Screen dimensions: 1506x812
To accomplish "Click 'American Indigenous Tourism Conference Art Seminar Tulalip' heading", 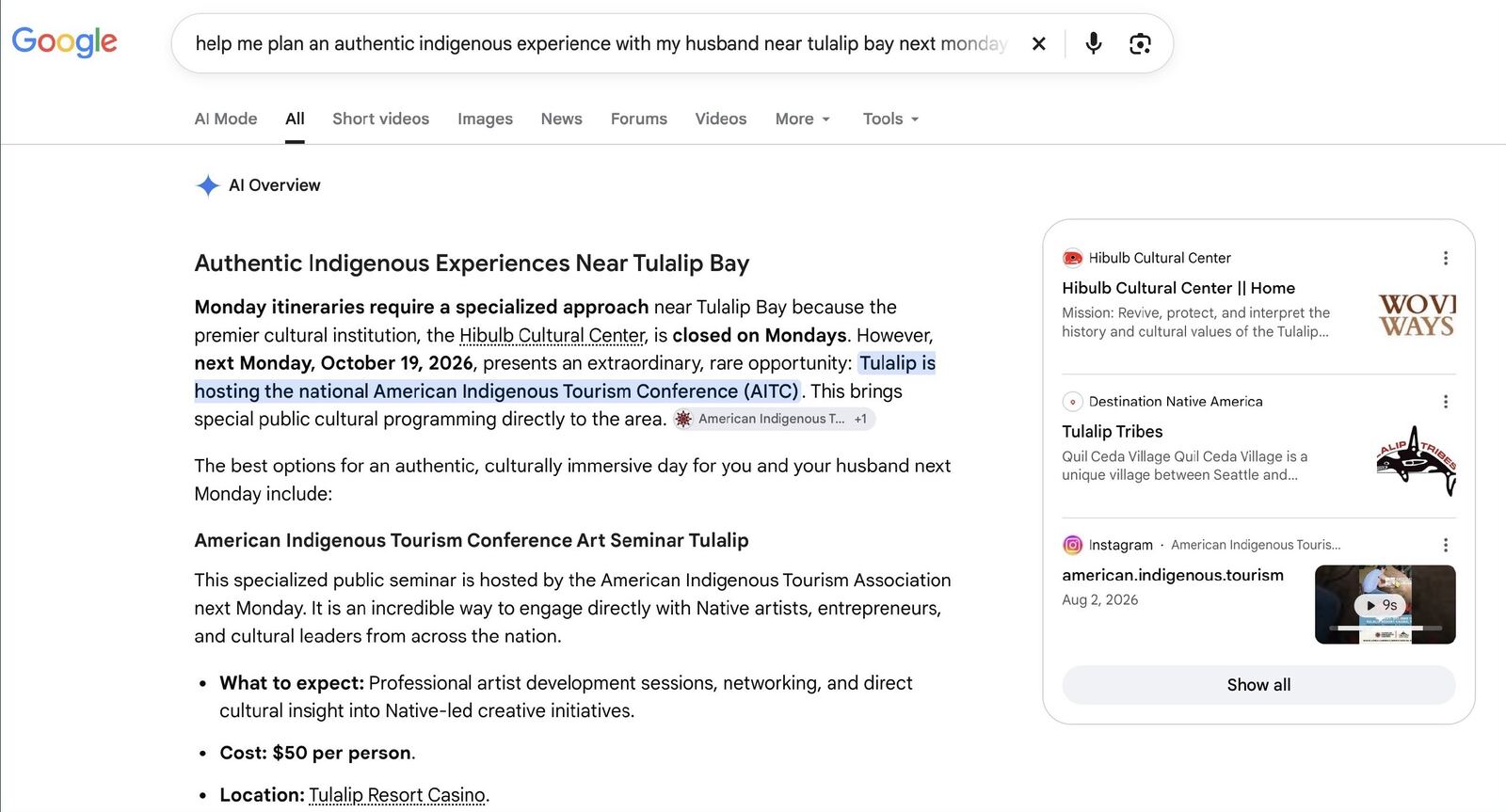I will click(472, 540).
